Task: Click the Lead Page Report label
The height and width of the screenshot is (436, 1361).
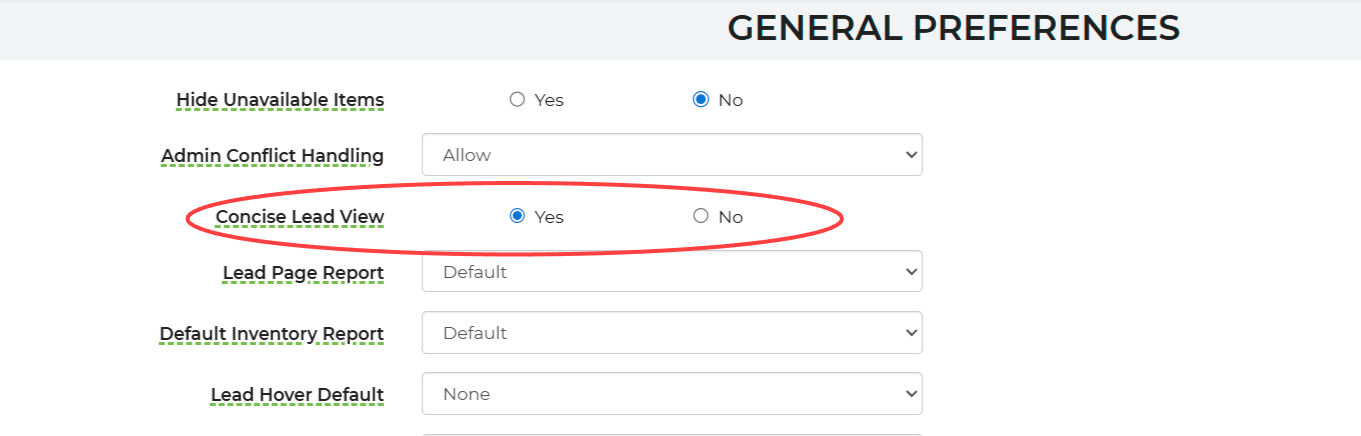Action: tap(303, 272)
